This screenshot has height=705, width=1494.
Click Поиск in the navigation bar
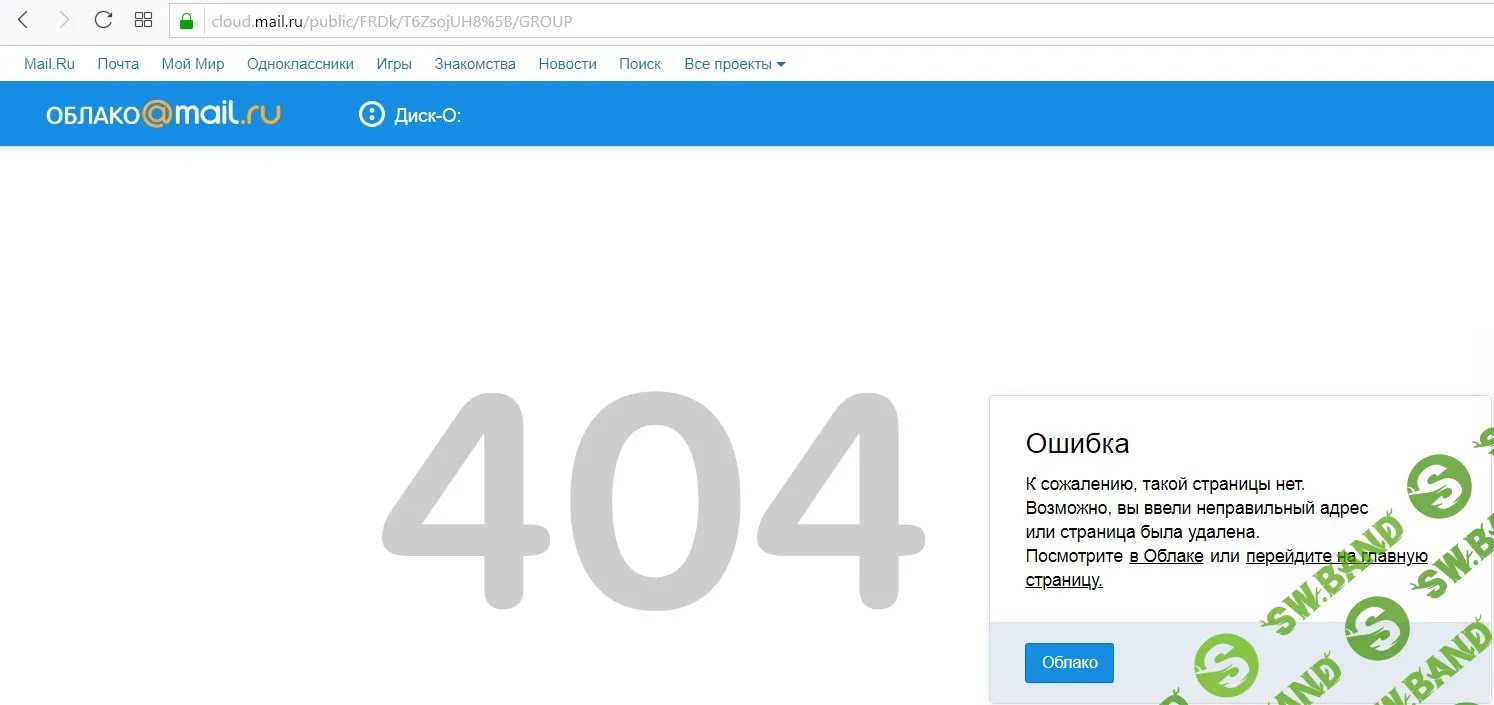coord(640,64)
